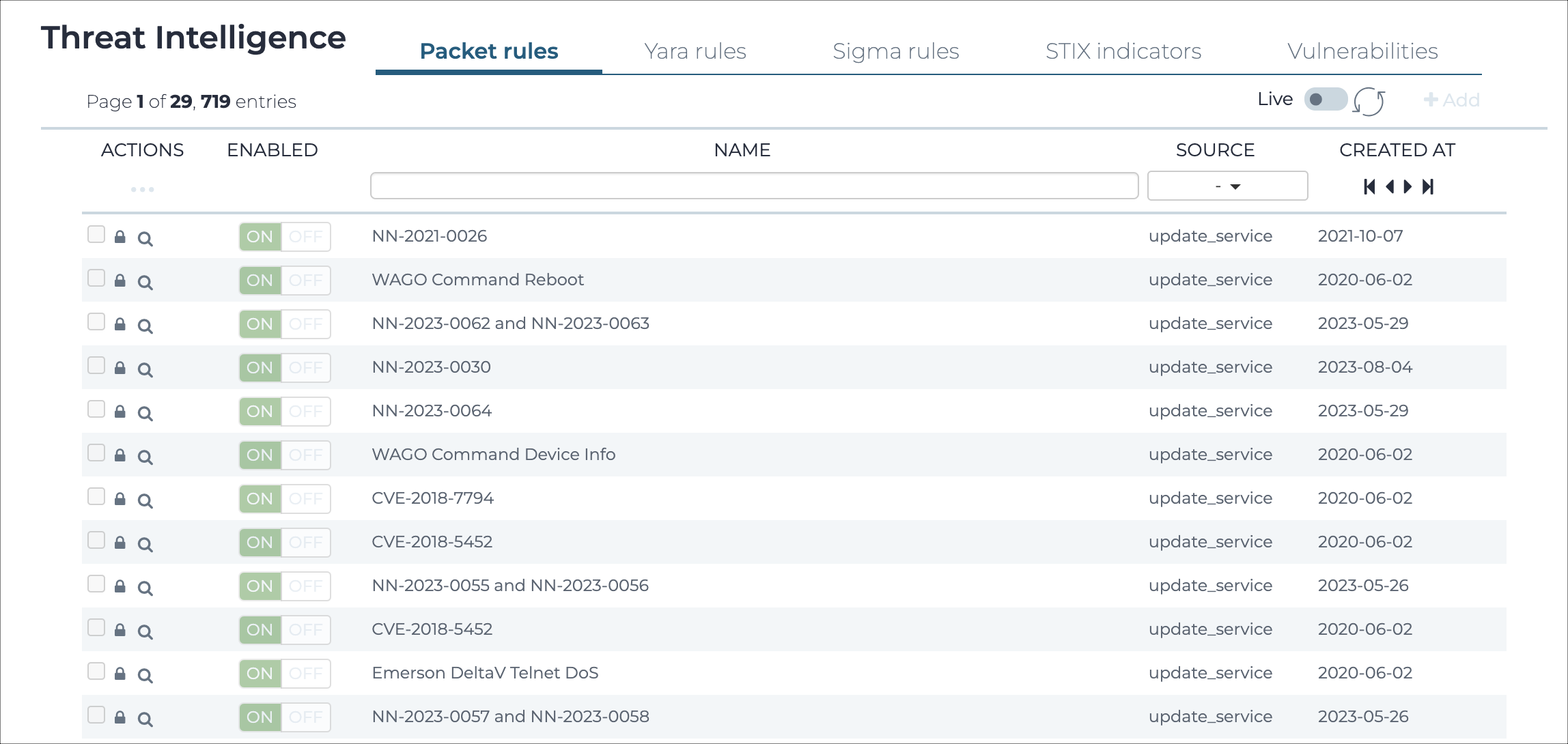
Task: Toggle ON/OFF switch for WAGO Command Device Info
Action: [x=285, y=455]
